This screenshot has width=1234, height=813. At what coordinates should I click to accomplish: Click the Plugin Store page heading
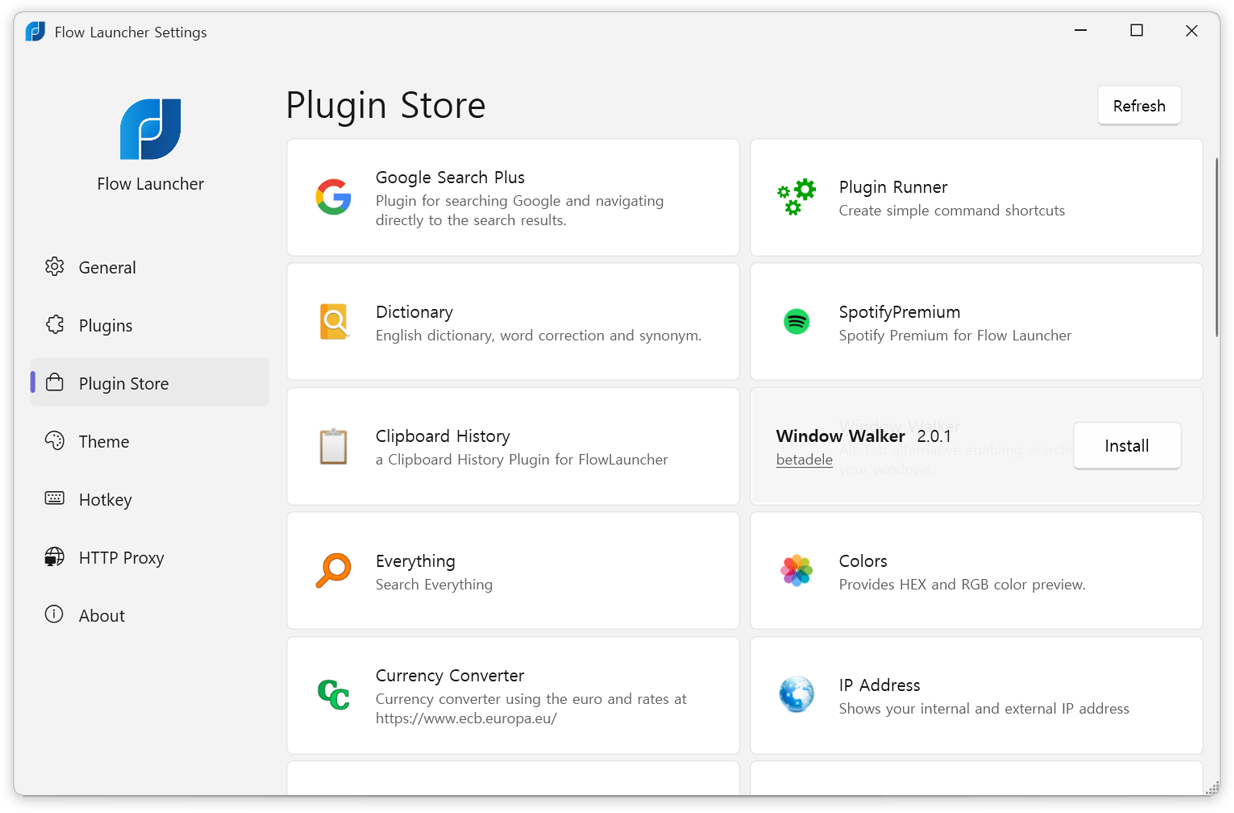[386, 105]
